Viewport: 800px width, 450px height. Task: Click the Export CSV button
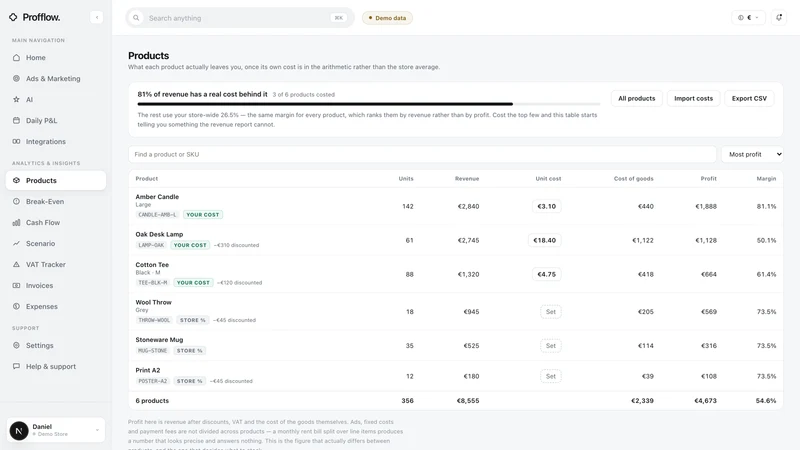[749, 98]
